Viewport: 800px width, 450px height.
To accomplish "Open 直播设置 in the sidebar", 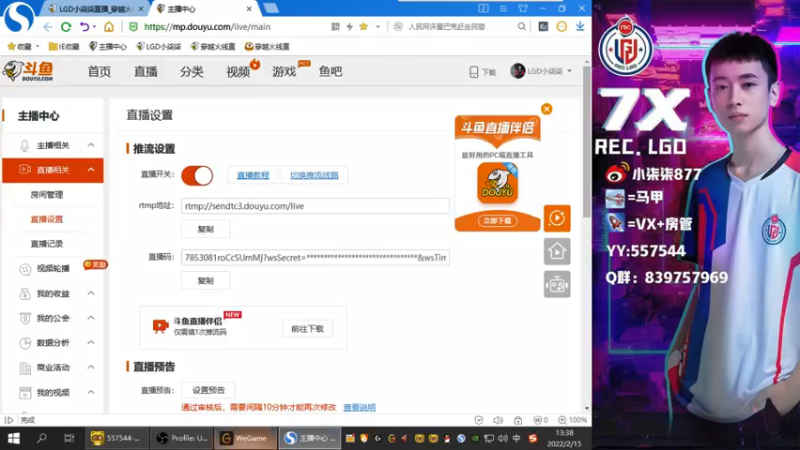I will (x=47, y=219).
